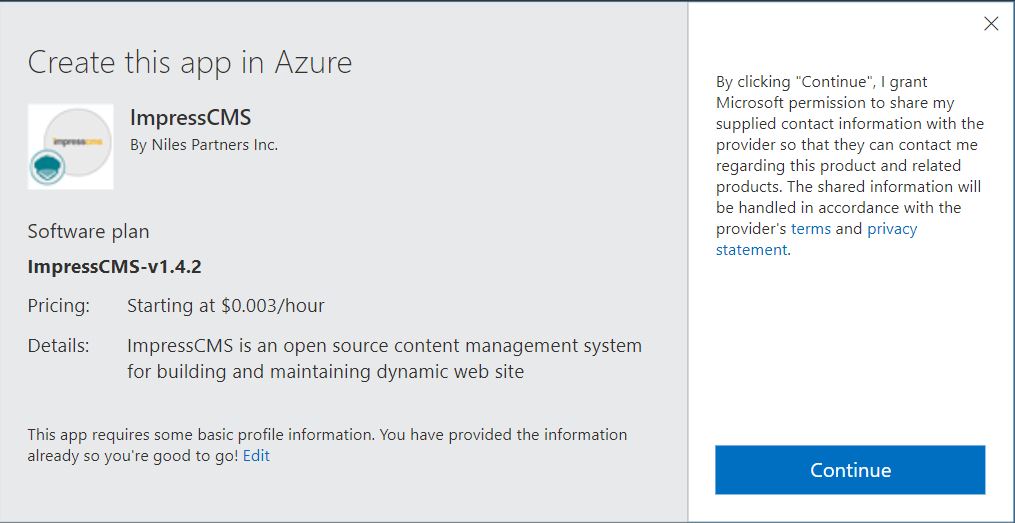
Task: Click the open source content management description
Action: 384,358
